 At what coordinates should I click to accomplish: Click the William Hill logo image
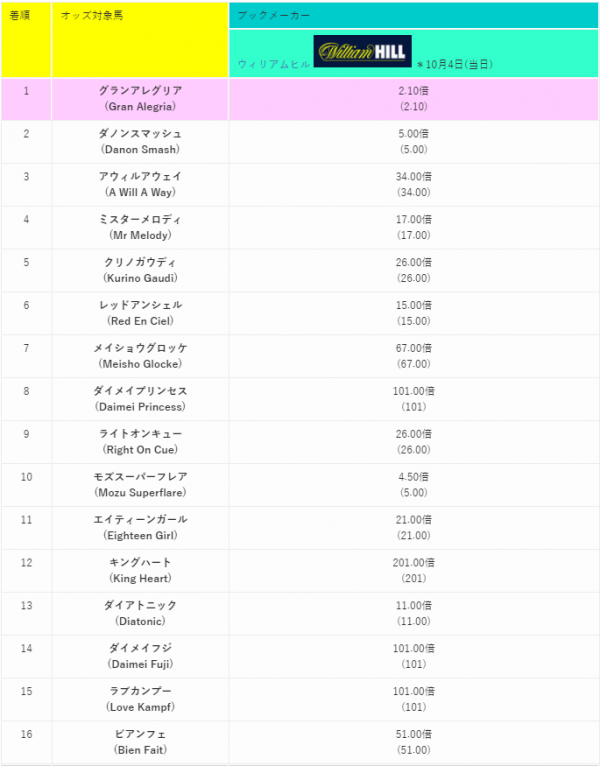[x=363, y=51]
